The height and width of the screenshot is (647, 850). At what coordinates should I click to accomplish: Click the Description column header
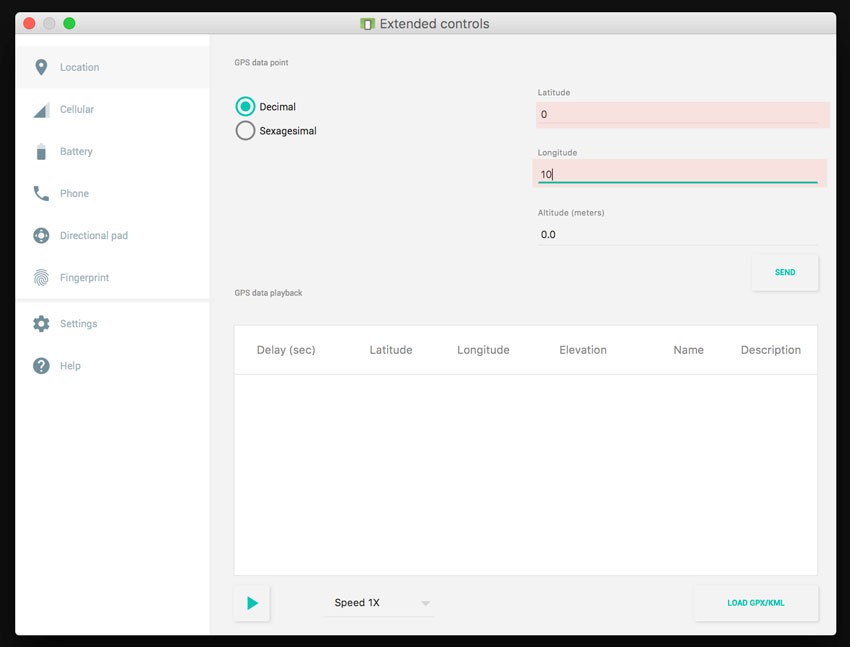tap(770, 350)
